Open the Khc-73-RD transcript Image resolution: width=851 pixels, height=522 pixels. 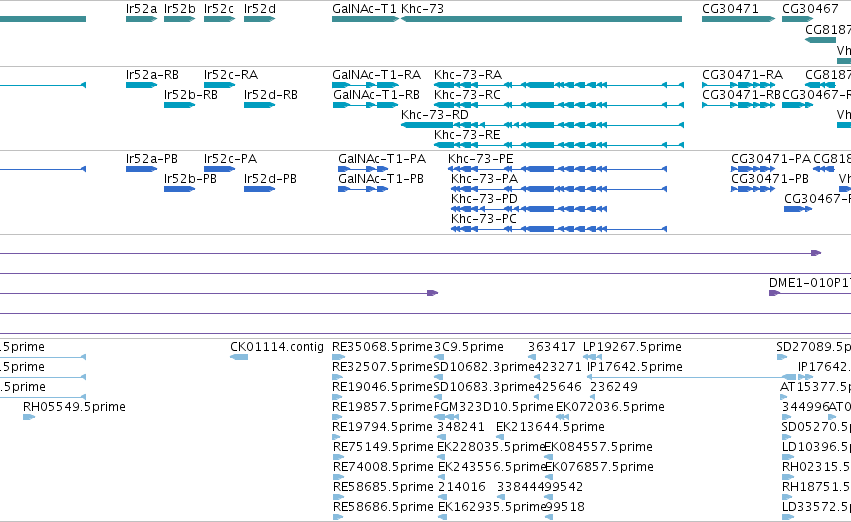tap(542, 125)
